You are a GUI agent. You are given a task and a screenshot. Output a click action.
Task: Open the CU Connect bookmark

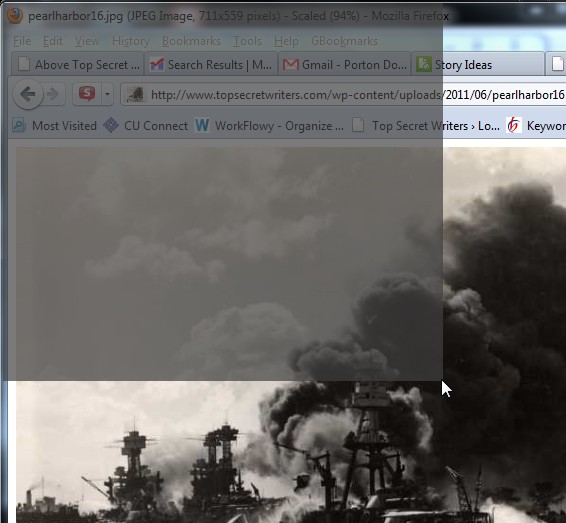click(x=145, y=126)
